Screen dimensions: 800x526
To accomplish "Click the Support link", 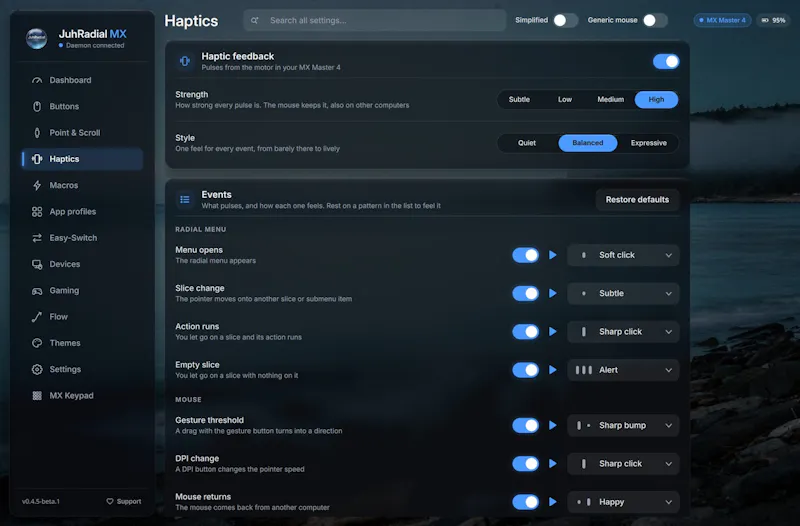I will (123, 502).
